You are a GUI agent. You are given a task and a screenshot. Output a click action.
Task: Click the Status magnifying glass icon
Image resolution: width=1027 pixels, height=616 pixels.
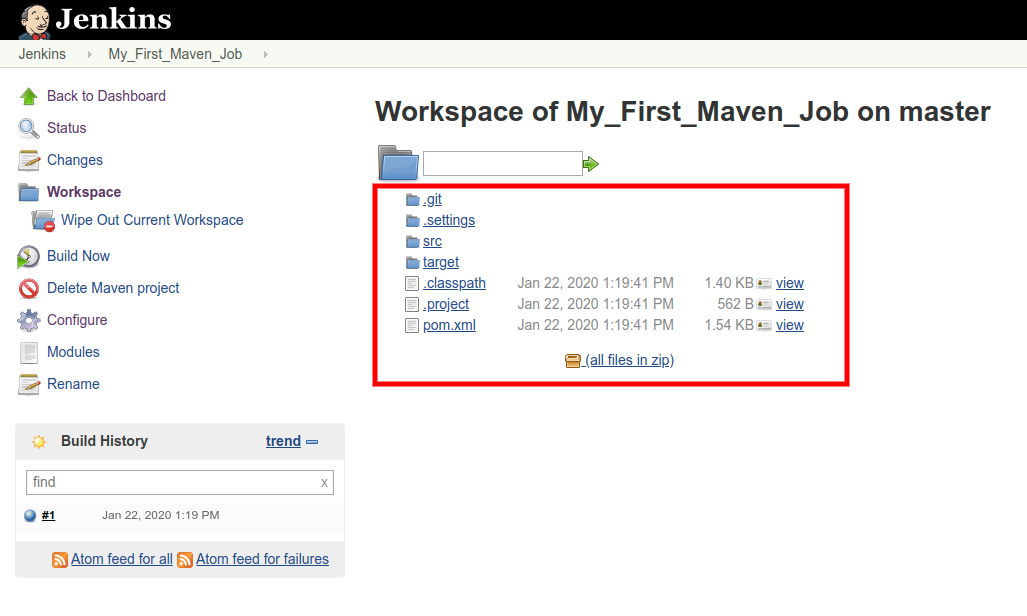pyautogui.click(x=29, y=128)
